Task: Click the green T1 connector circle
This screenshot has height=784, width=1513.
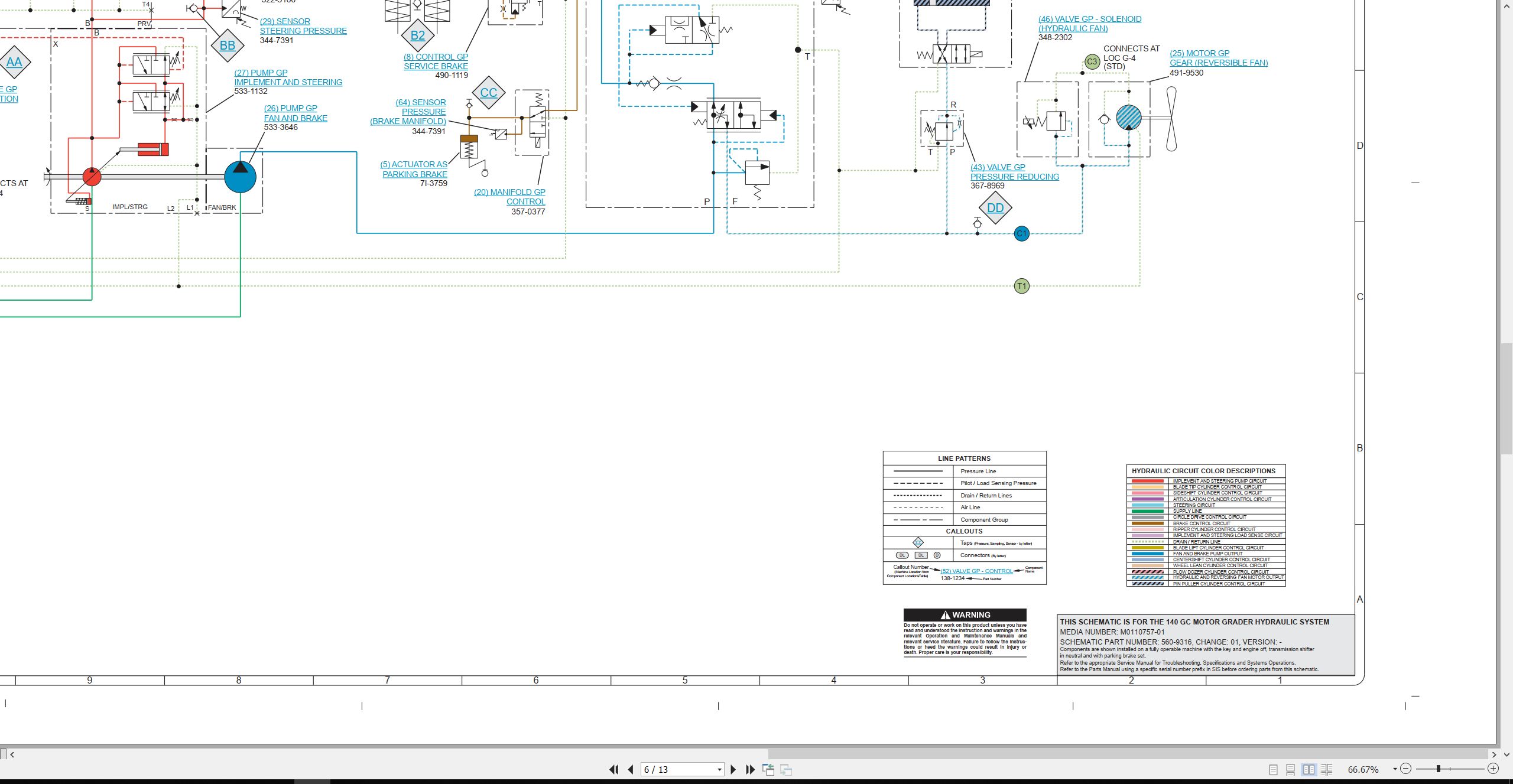Action: tap(1021, 286)
